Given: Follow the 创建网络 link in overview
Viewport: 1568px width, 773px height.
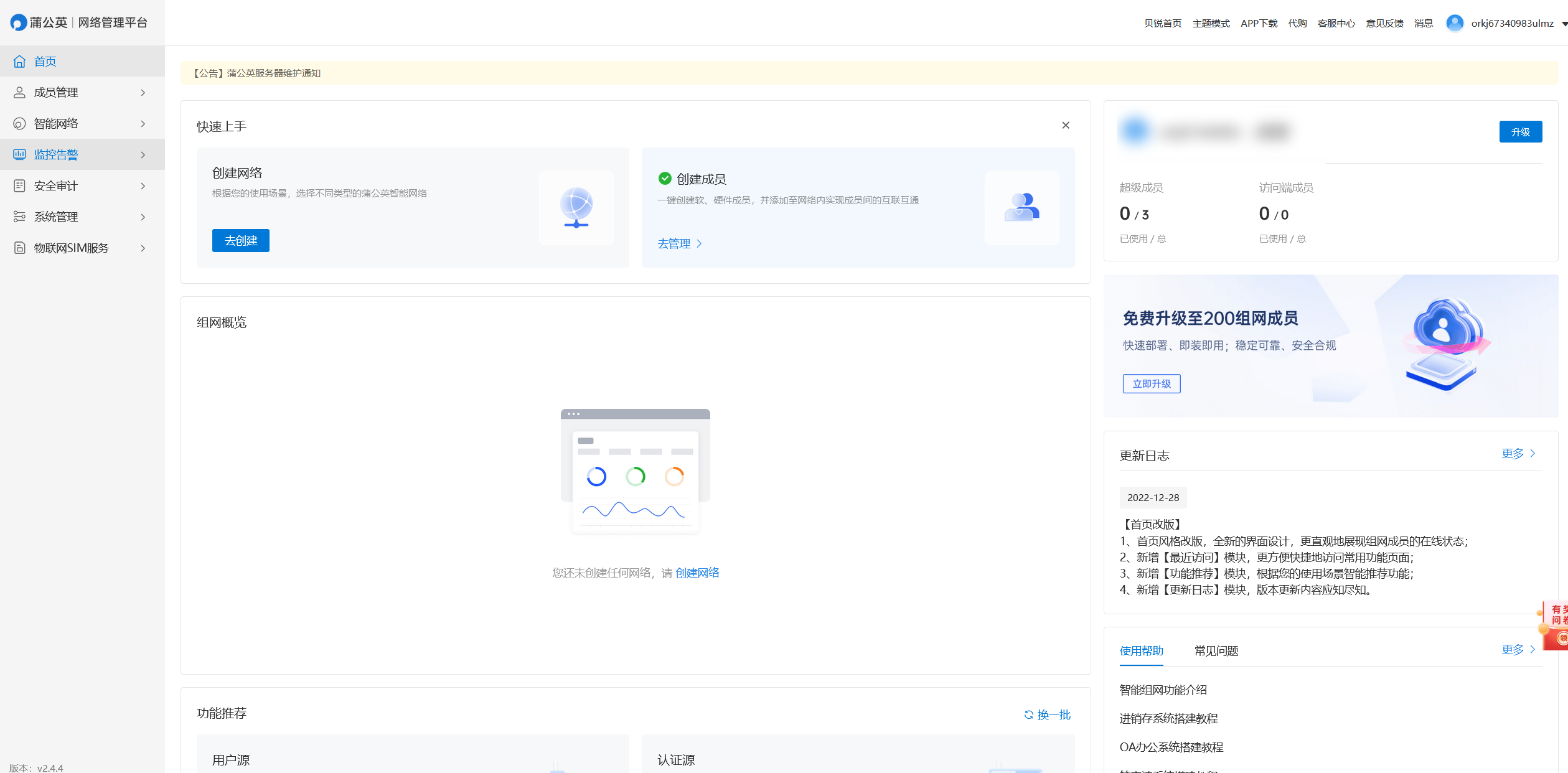Looking at the screenshot, I should tap(697, 573).
